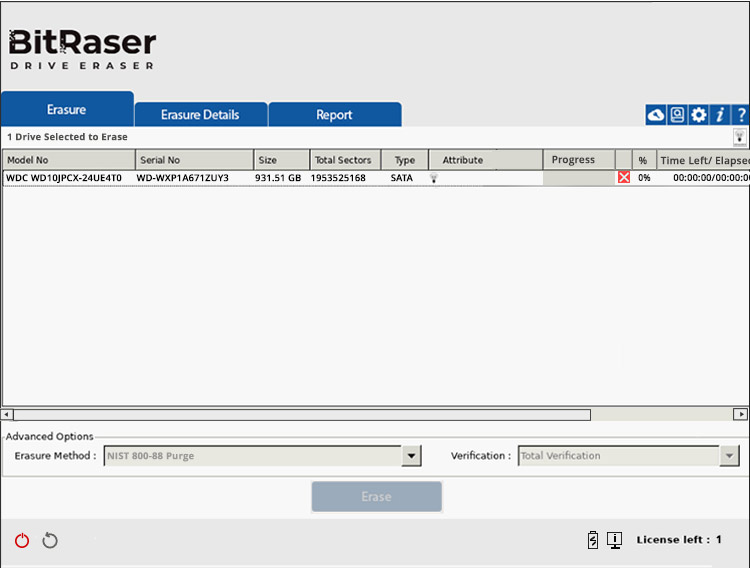Open the help question mark icon

[741, 115]
